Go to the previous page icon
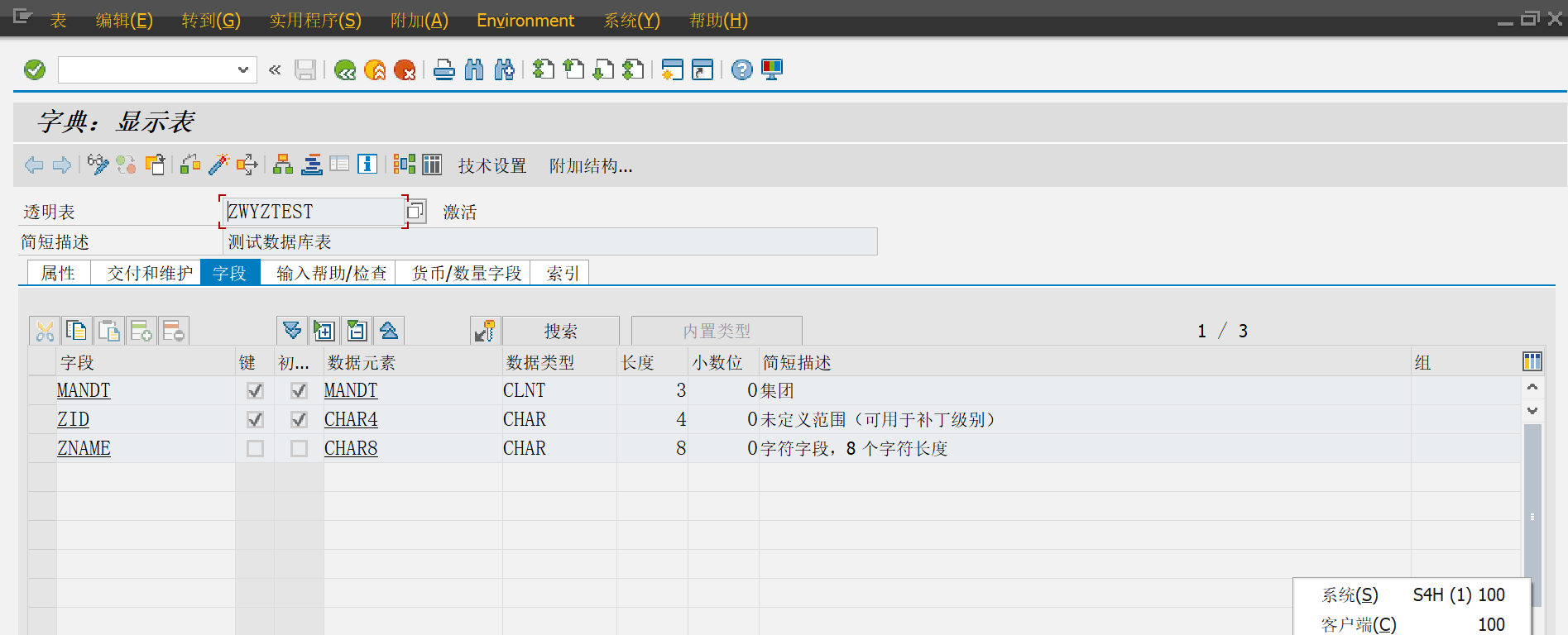The width and height of the screenshot is (1568, 635). pos(573,70)
